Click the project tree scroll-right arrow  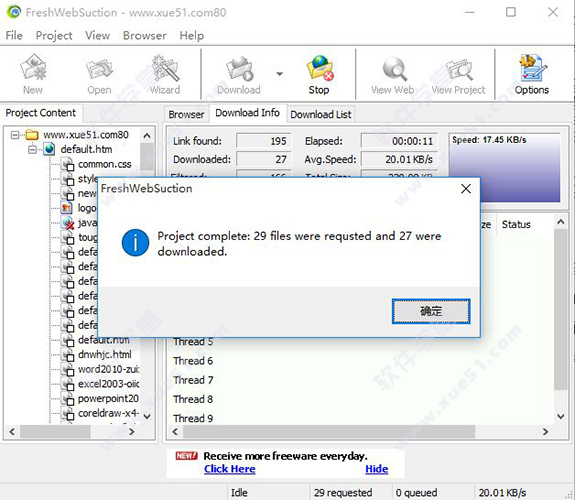click(x=131, y=432)
